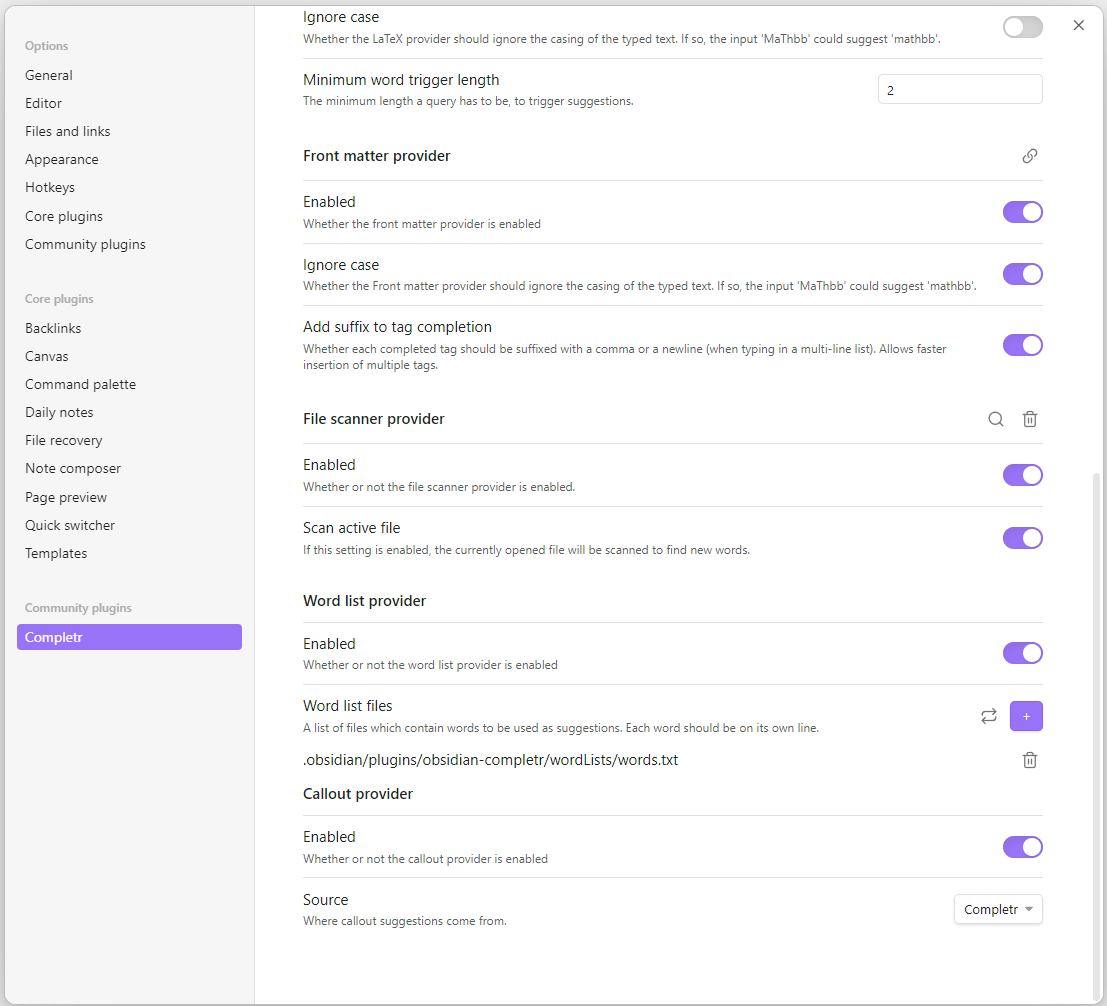Disable the Word list provider Enabled toggle

[x=1022, y=653]
